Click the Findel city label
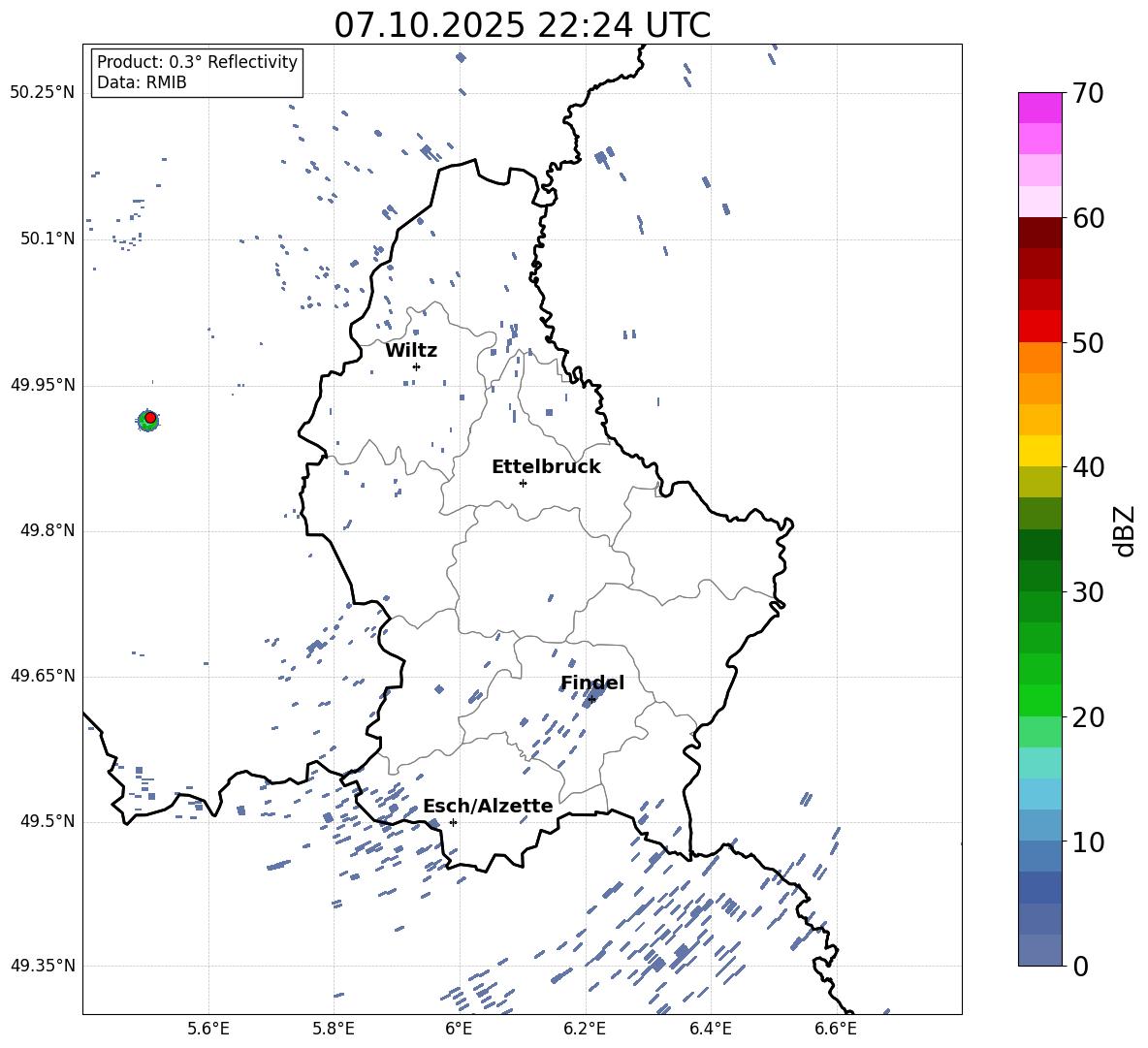 592,683
